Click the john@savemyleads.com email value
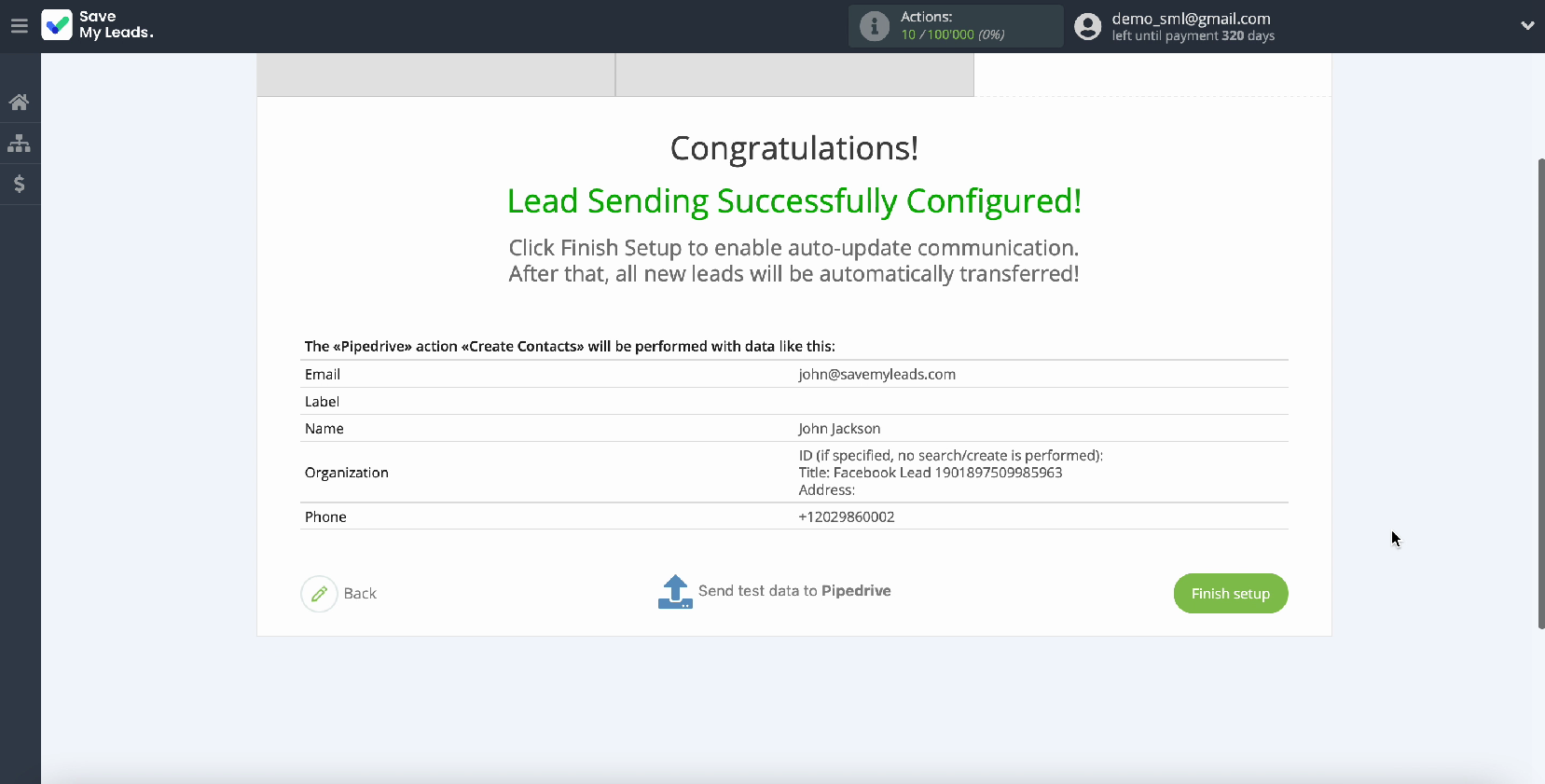The image size is (1545, 784). tap(876, 375)
